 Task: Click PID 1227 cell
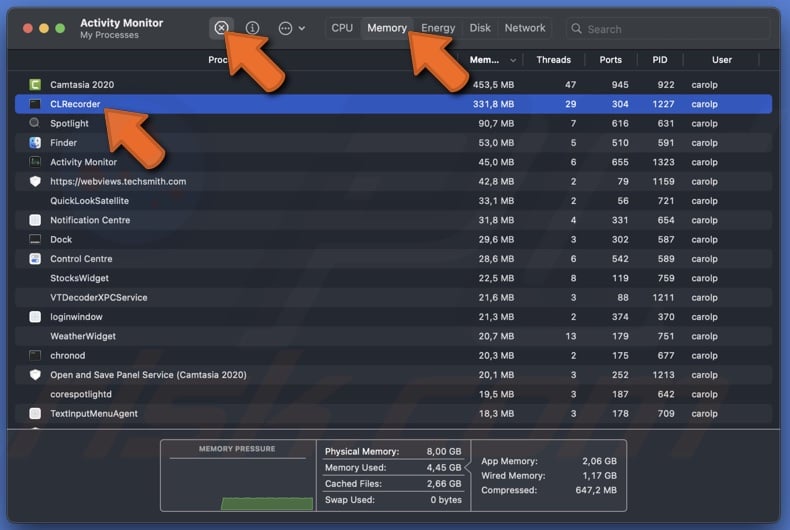(663, 104)
